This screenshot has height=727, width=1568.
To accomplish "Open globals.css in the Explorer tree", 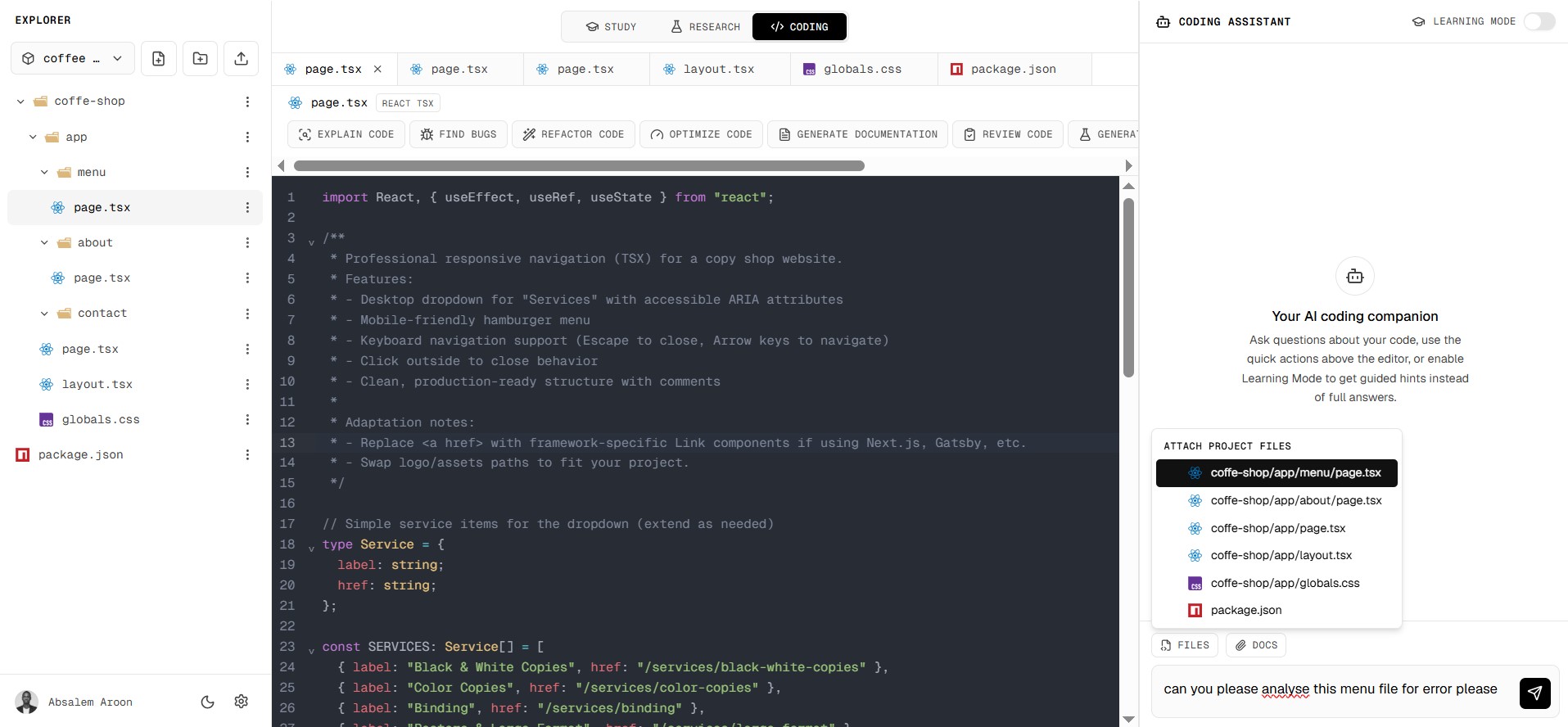I will [135, 419].
